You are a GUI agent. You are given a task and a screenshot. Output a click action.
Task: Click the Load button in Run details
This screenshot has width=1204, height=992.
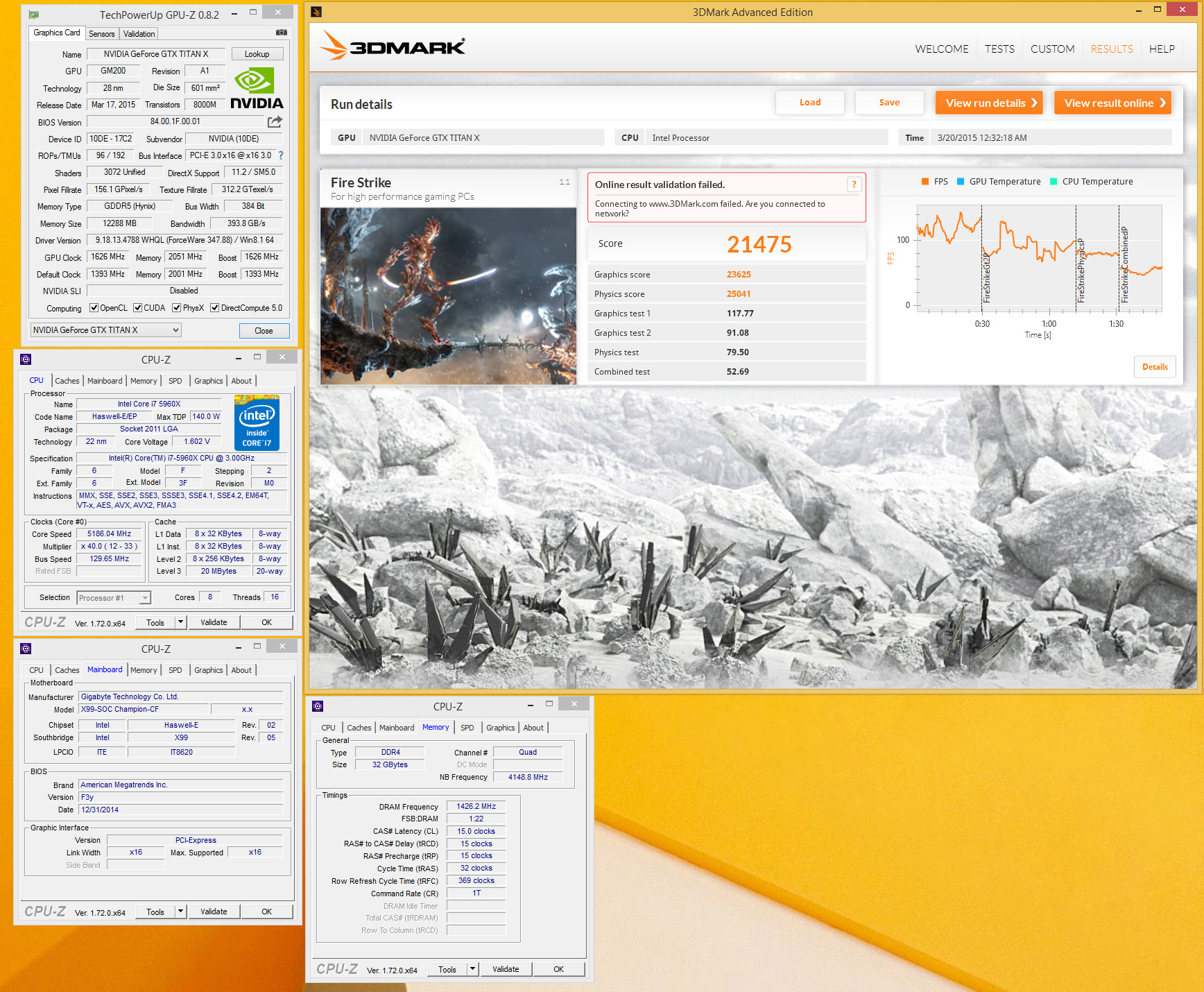click(x=810, y=103)
